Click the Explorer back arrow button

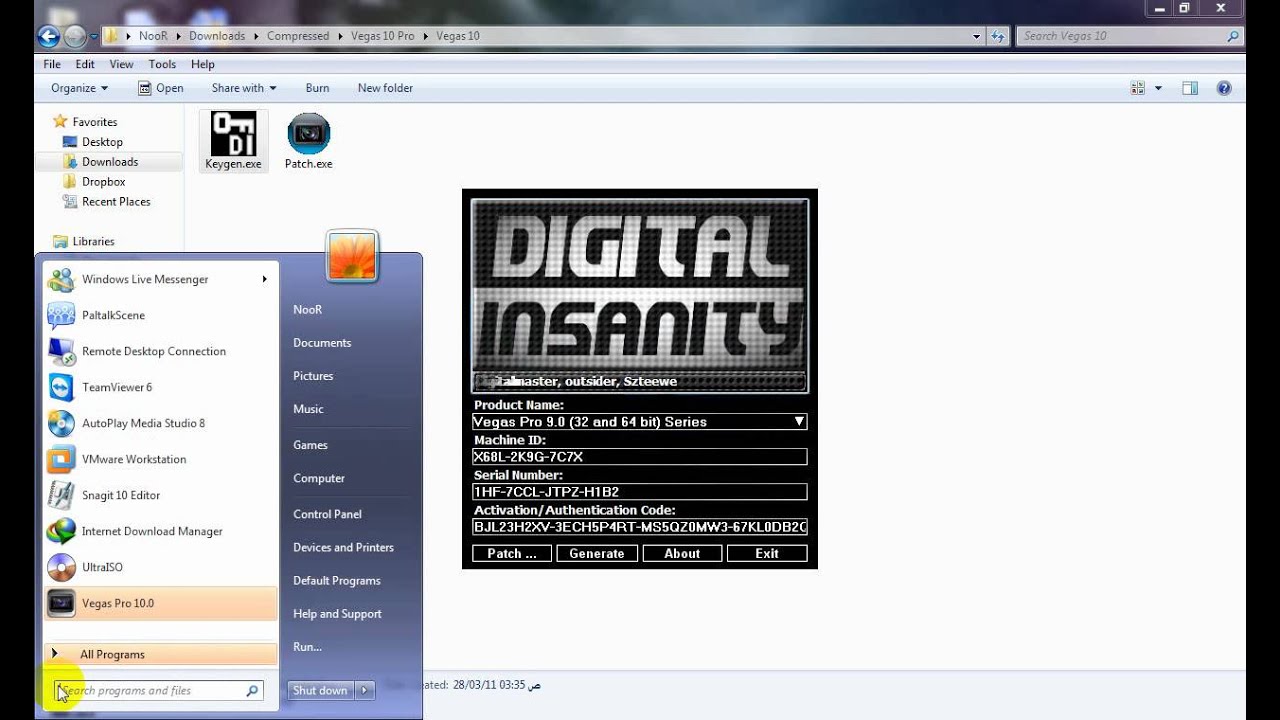pos(49,36)
